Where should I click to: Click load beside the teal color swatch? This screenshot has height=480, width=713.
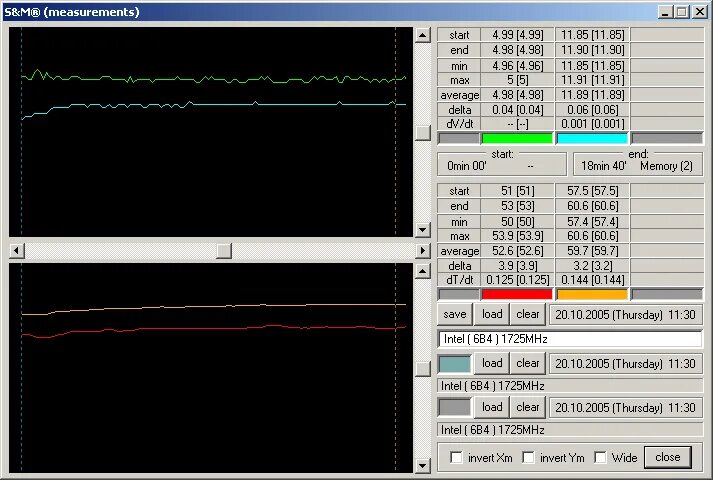[x=492, y=363]
